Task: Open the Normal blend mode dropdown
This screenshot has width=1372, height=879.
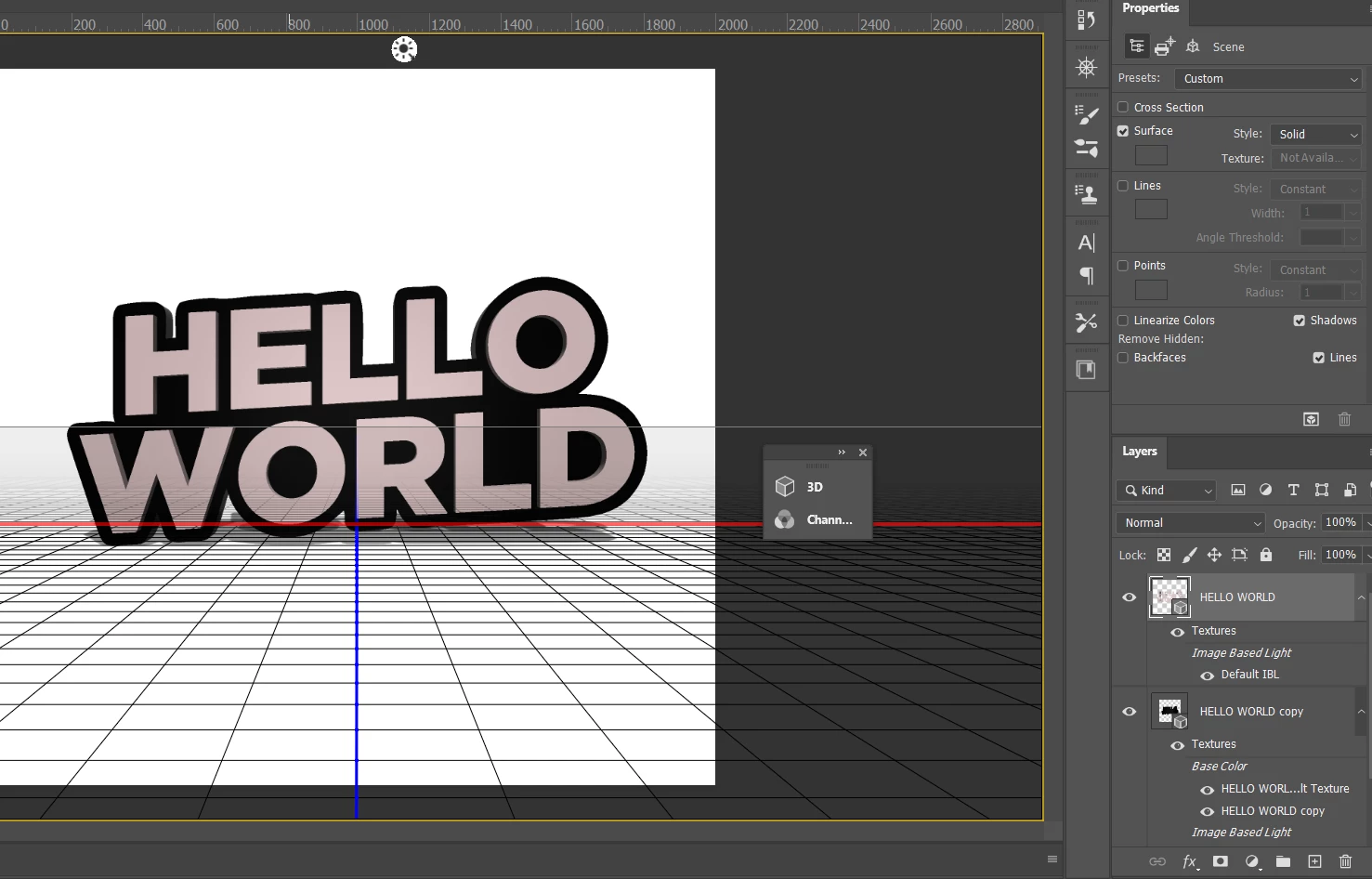Action: (x=1192, y=523)
